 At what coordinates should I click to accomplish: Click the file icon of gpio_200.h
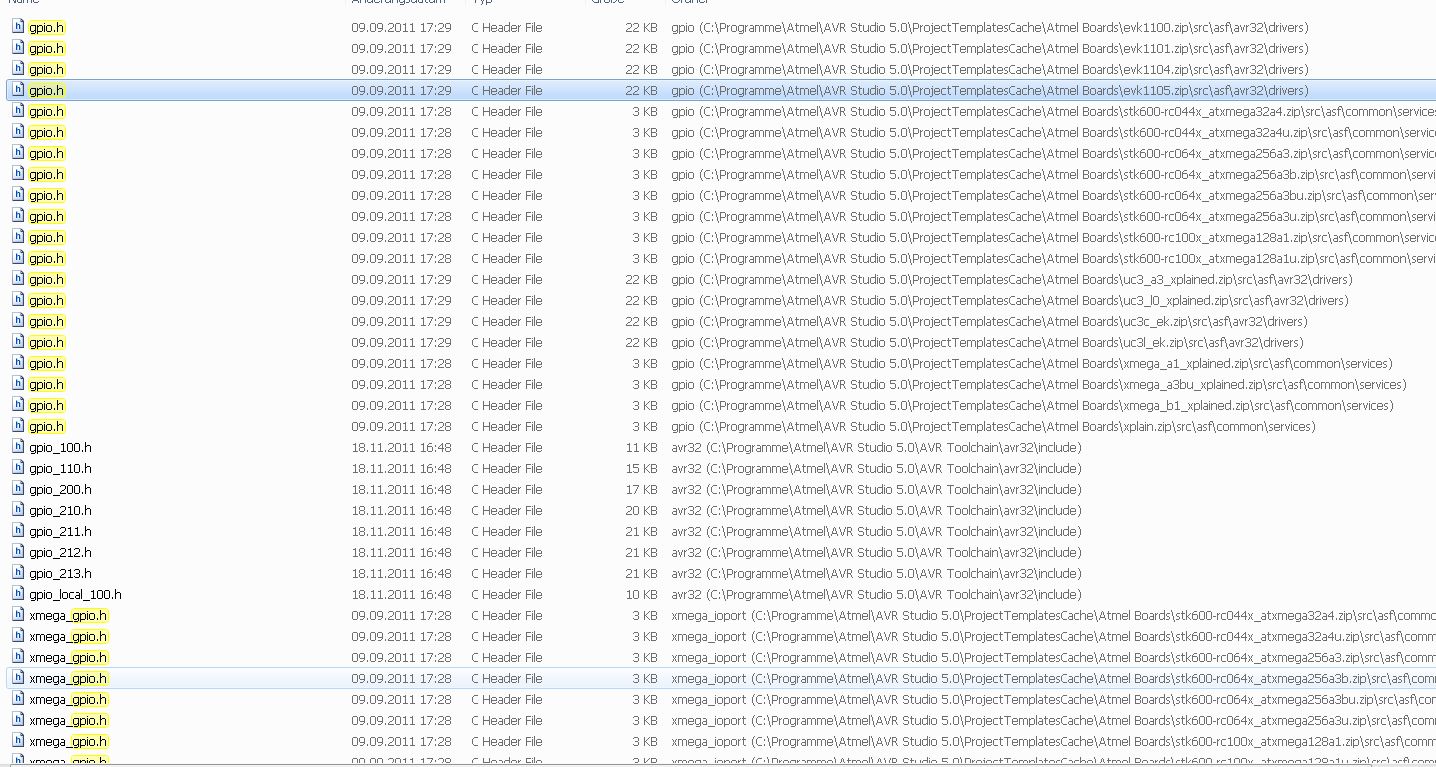coord(18,489)
